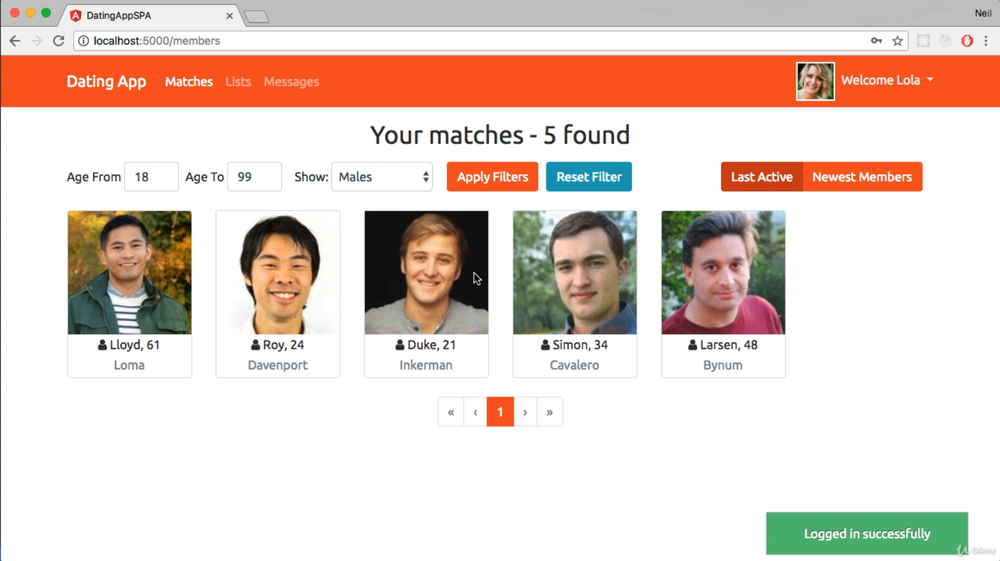Select Newest Members sort toggle

coord(862,177)
